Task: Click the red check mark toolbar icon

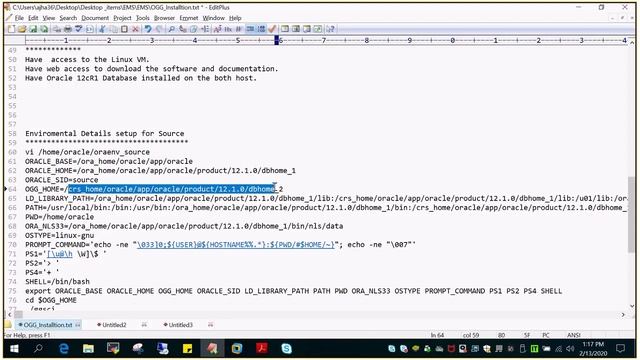Action: coord(272,29)
